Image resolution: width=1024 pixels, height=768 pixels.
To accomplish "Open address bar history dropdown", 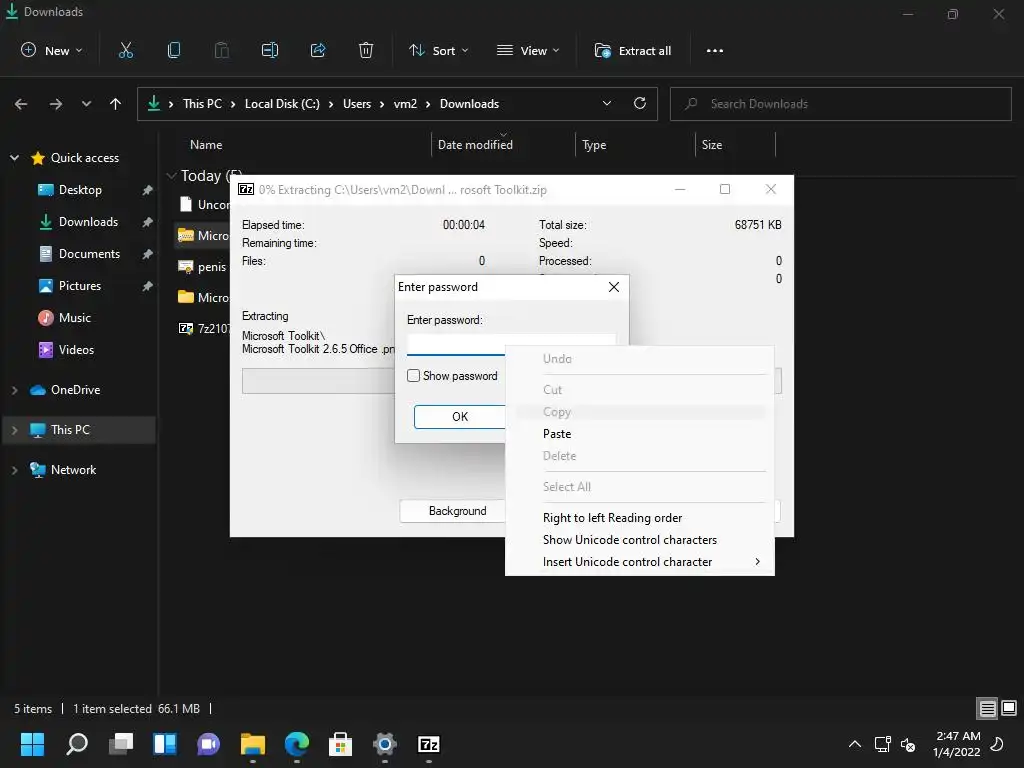I will point(607,103).
